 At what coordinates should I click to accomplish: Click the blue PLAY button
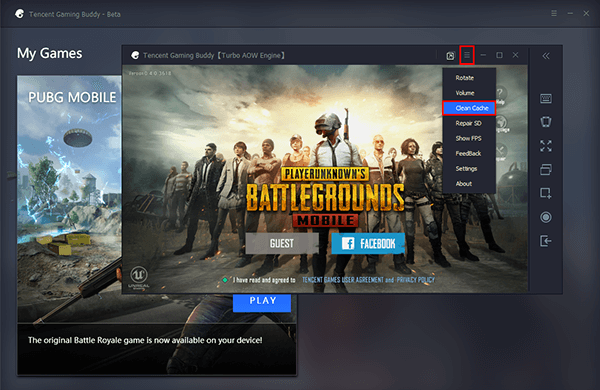click(x=262, y=302)
